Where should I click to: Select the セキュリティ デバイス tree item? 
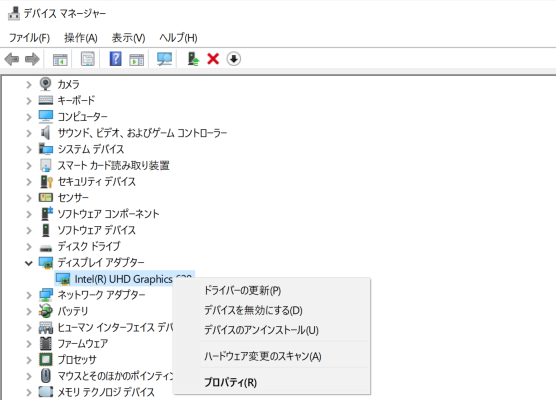point(96,182)
